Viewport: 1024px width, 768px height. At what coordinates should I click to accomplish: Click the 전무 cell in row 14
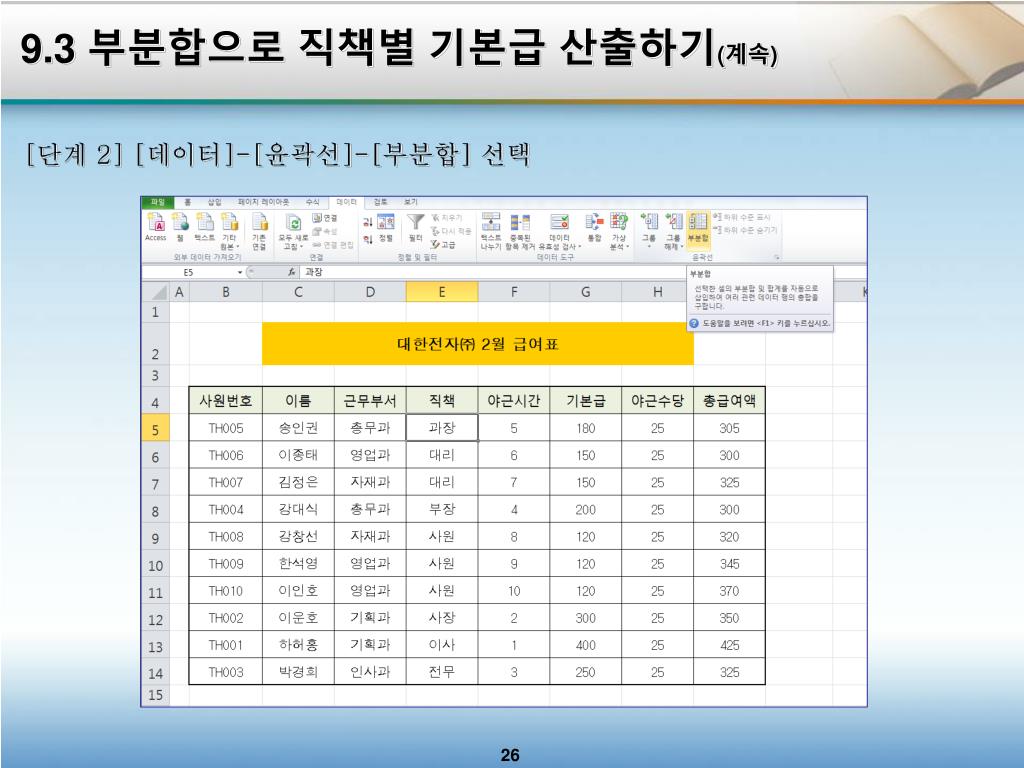point(442,672)
